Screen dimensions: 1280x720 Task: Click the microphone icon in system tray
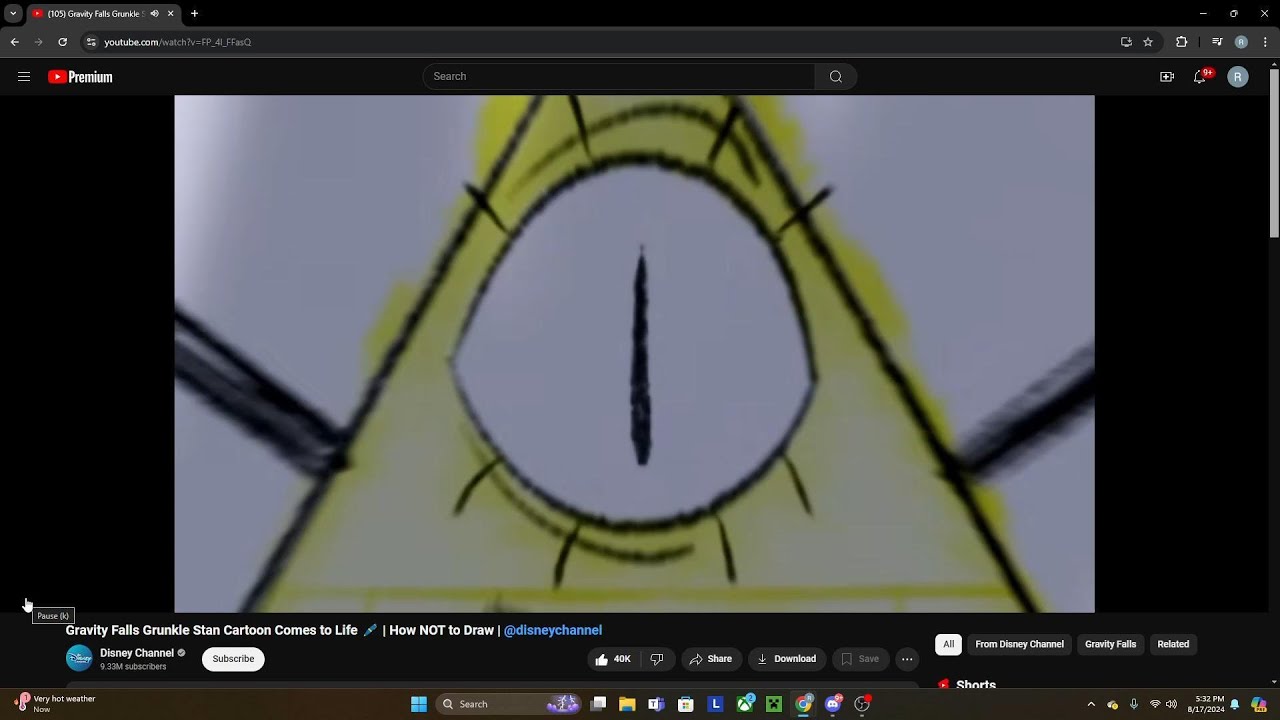[1133, 704]
